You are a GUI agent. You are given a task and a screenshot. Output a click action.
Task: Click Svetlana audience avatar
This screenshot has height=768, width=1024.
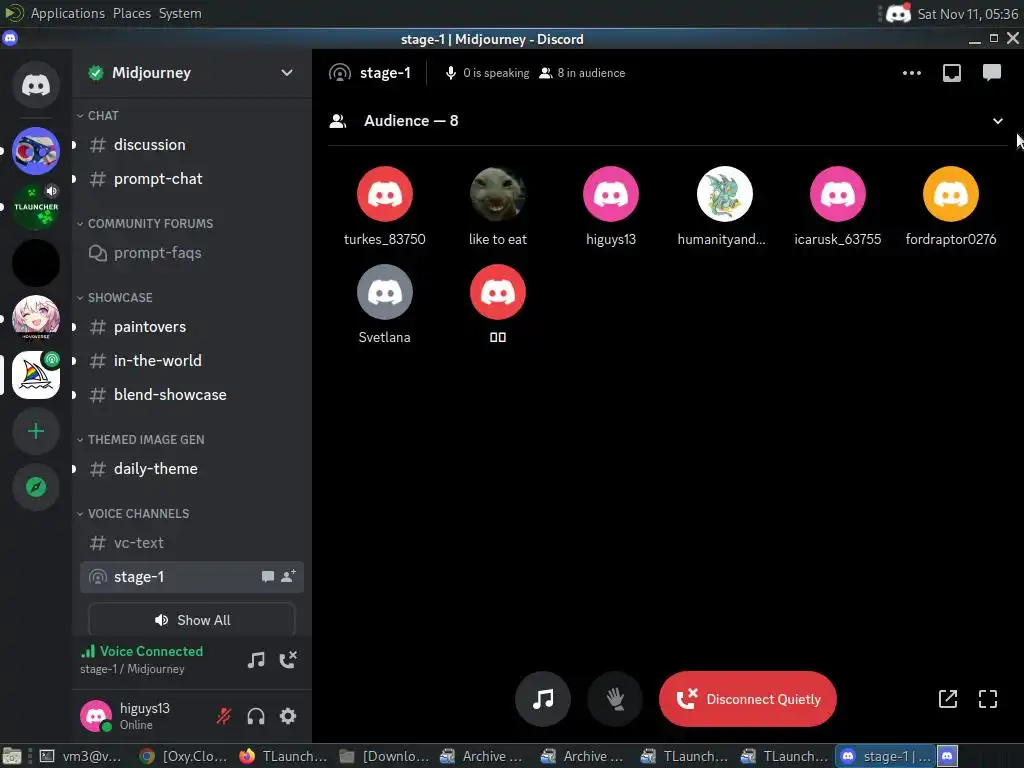tap(385, 292)
